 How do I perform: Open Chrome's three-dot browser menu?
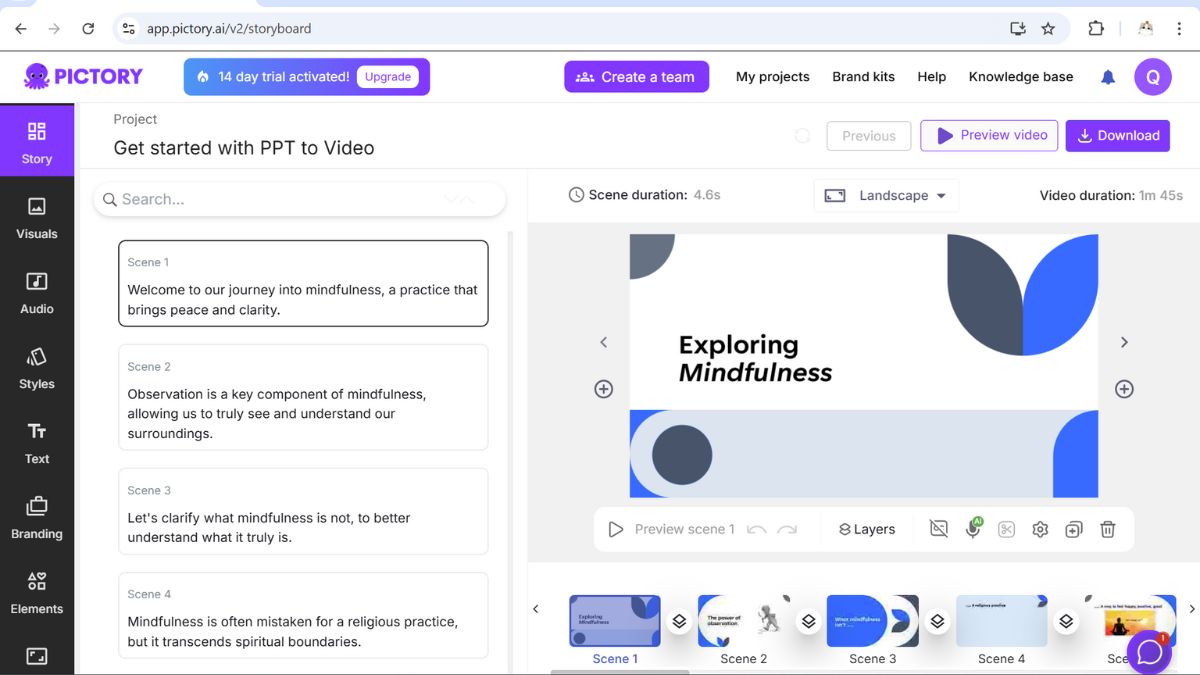pos(1180,28)
